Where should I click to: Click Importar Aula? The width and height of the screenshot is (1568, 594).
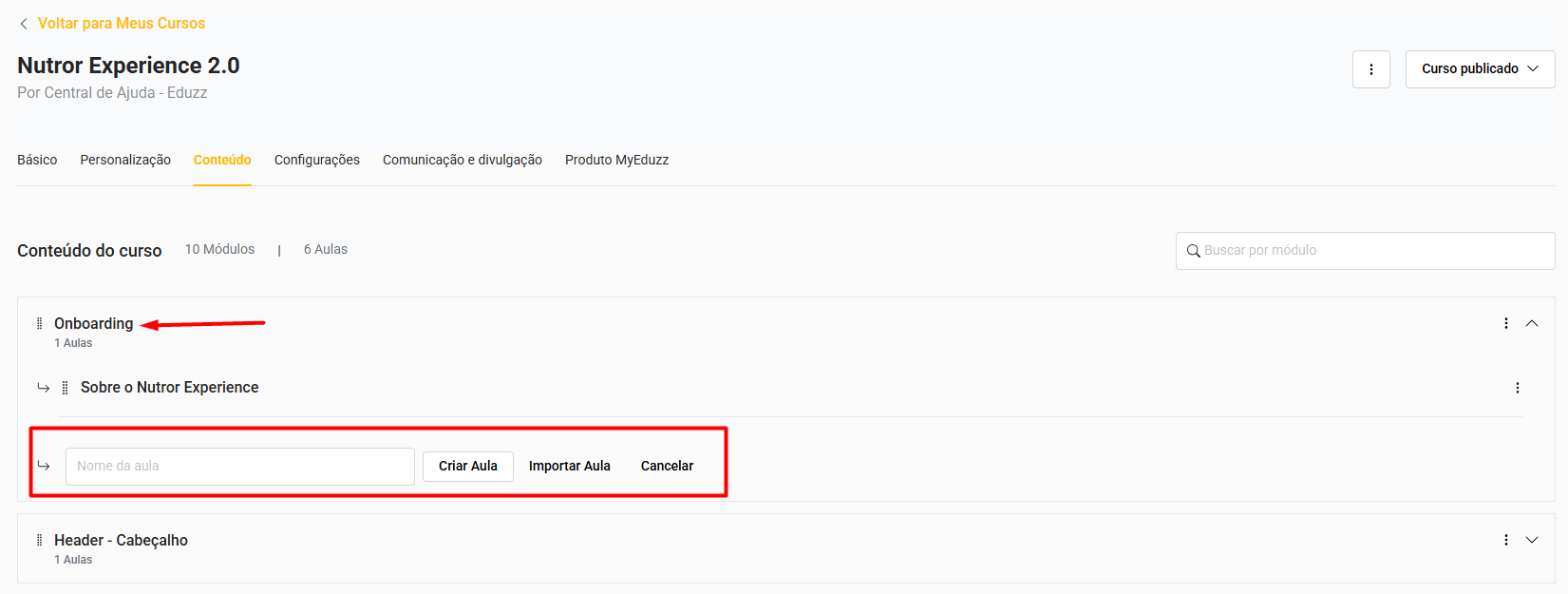point(569,466)
